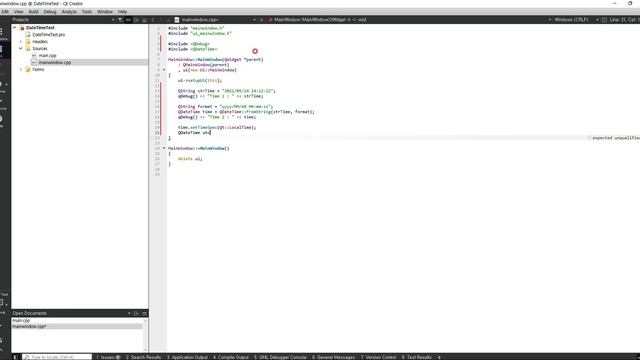Close the Open Documents panel
Viewport: 640px width, 360px height.
click(144, 313)
